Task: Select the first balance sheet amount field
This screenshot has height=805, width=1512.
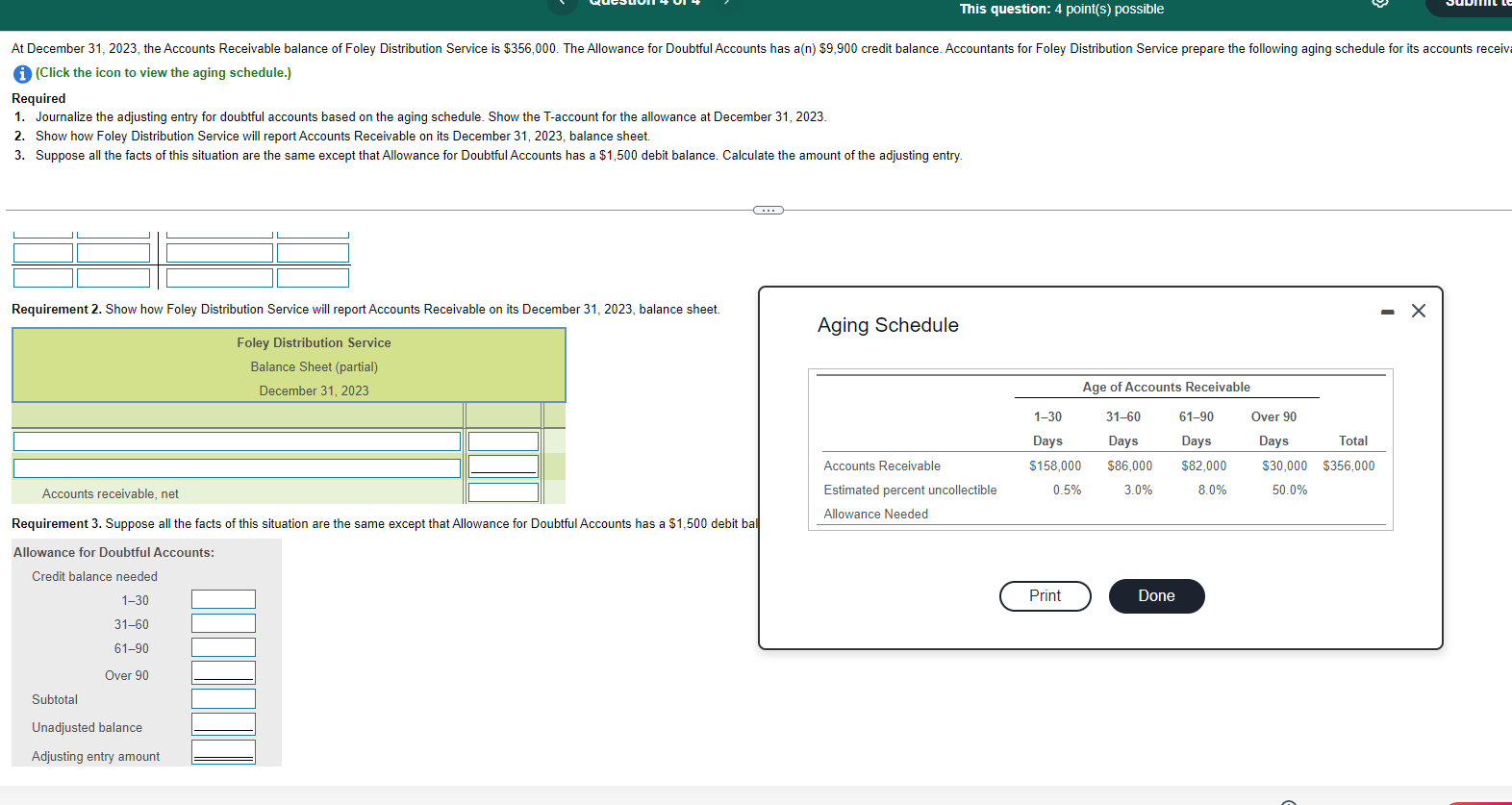Action: pos(503,441)
